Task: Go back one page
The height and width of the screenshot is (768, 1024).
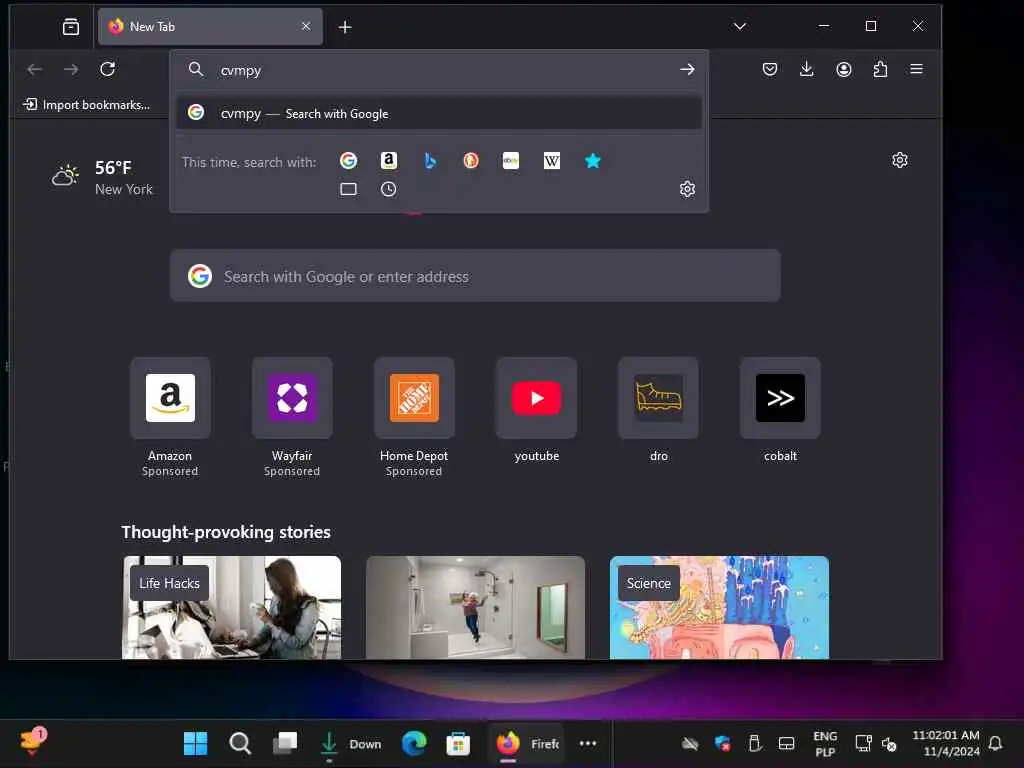Action: [x=35, y=69]
